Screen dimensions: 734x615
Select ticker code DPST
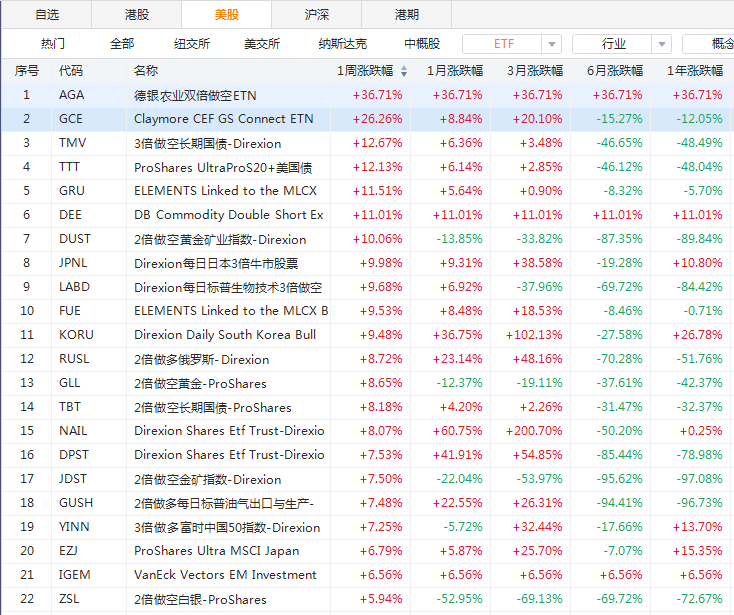[x=73, y=454]
